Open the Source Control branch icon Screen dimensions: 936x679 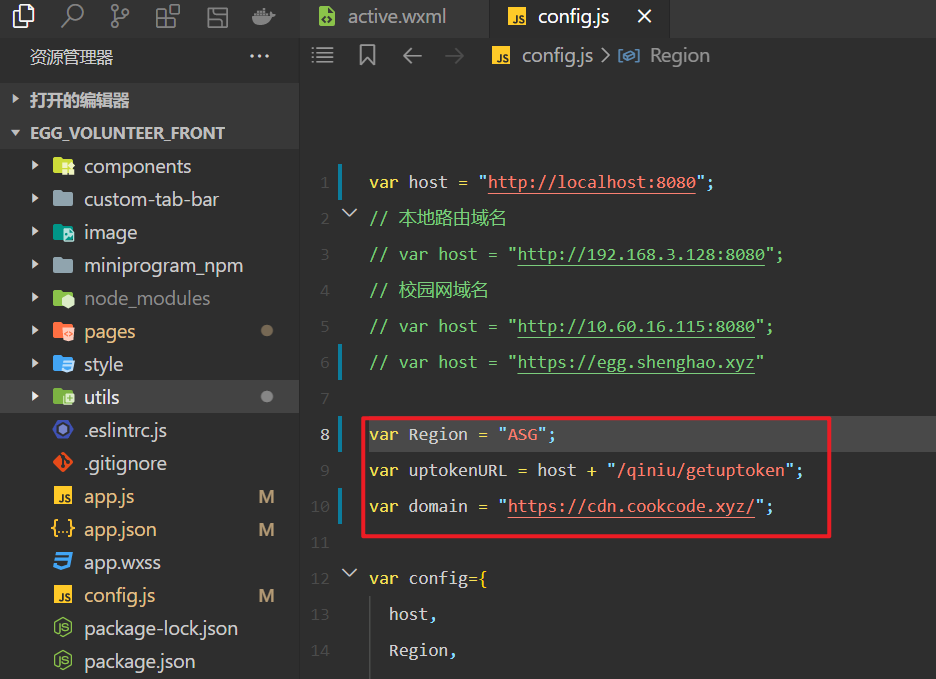pyautogui.click(x=120, y=16)
